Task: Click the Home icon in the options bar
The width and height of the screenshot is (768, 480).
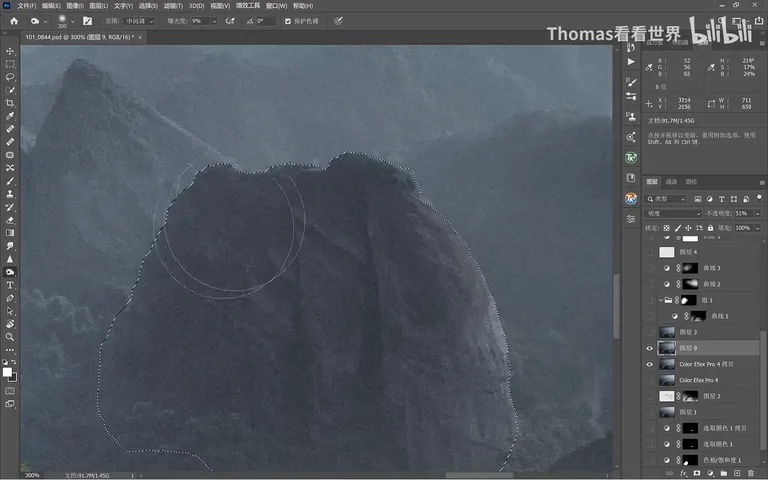Action: pos(14,21)
